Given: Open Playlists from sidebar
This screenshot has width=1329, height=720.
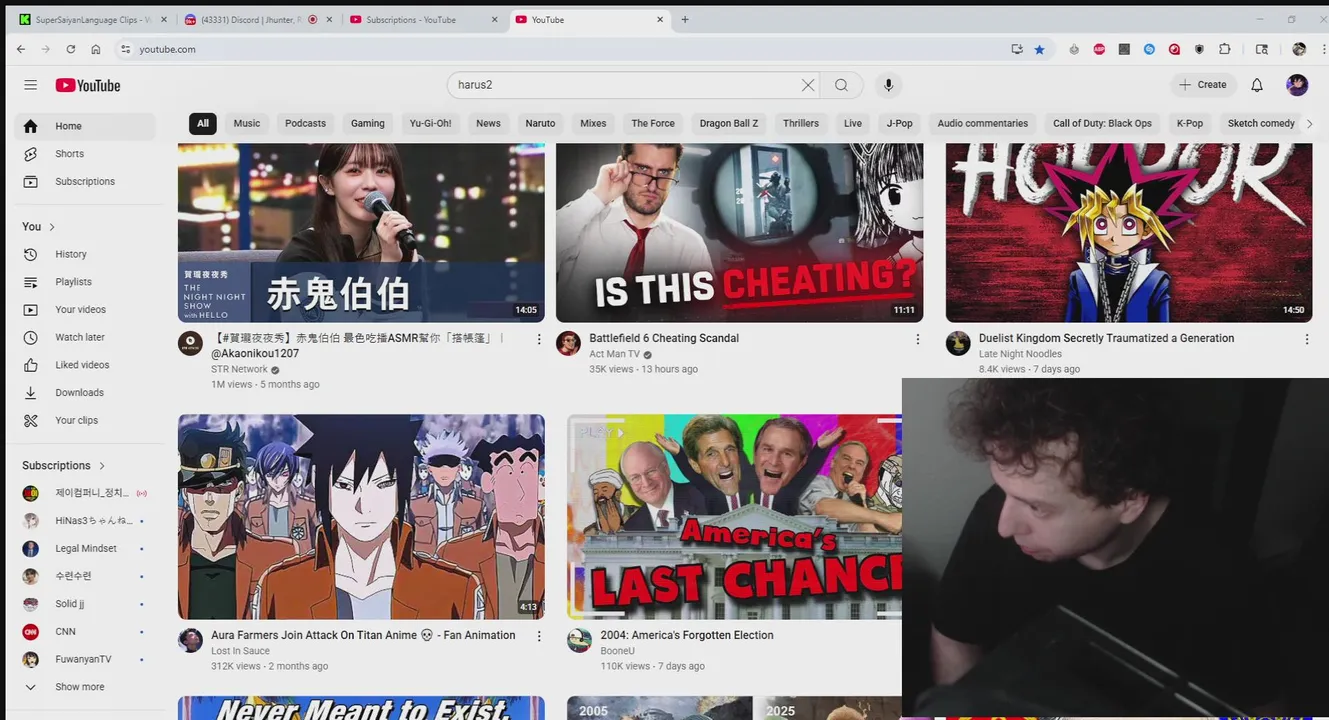Looking at the screenshot, I should [x=85, y=282].
